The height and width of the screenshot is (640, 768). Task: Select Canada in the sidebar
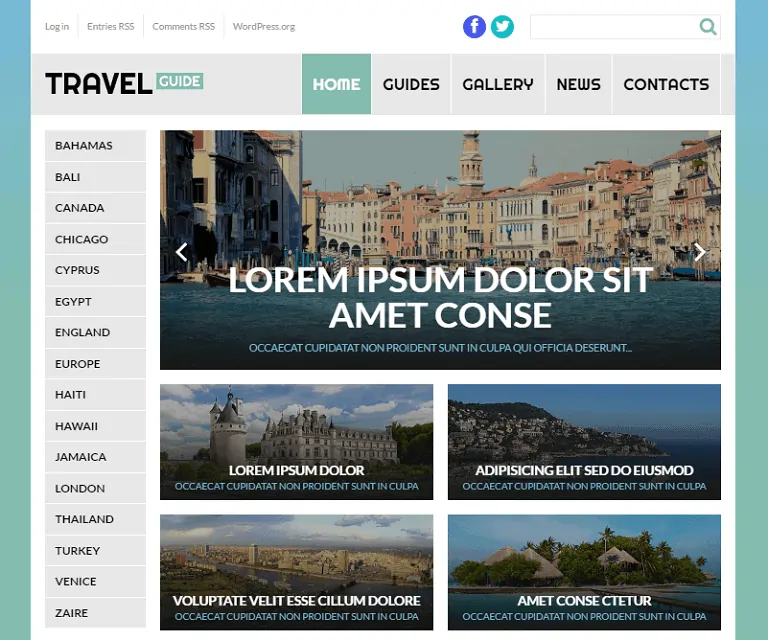click(x=96, y=208)
